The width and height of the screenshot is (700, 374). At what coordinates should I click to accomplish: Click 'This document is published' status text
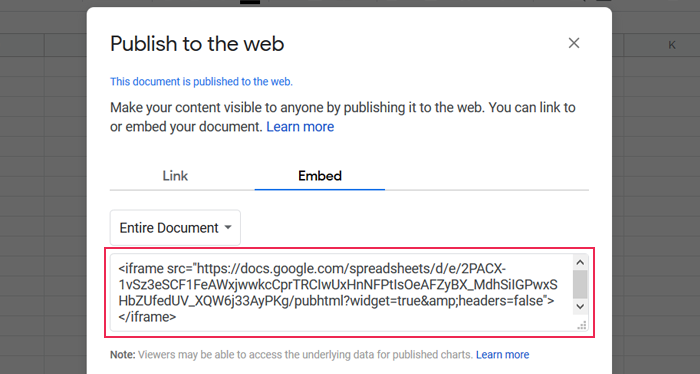[201, 82]
